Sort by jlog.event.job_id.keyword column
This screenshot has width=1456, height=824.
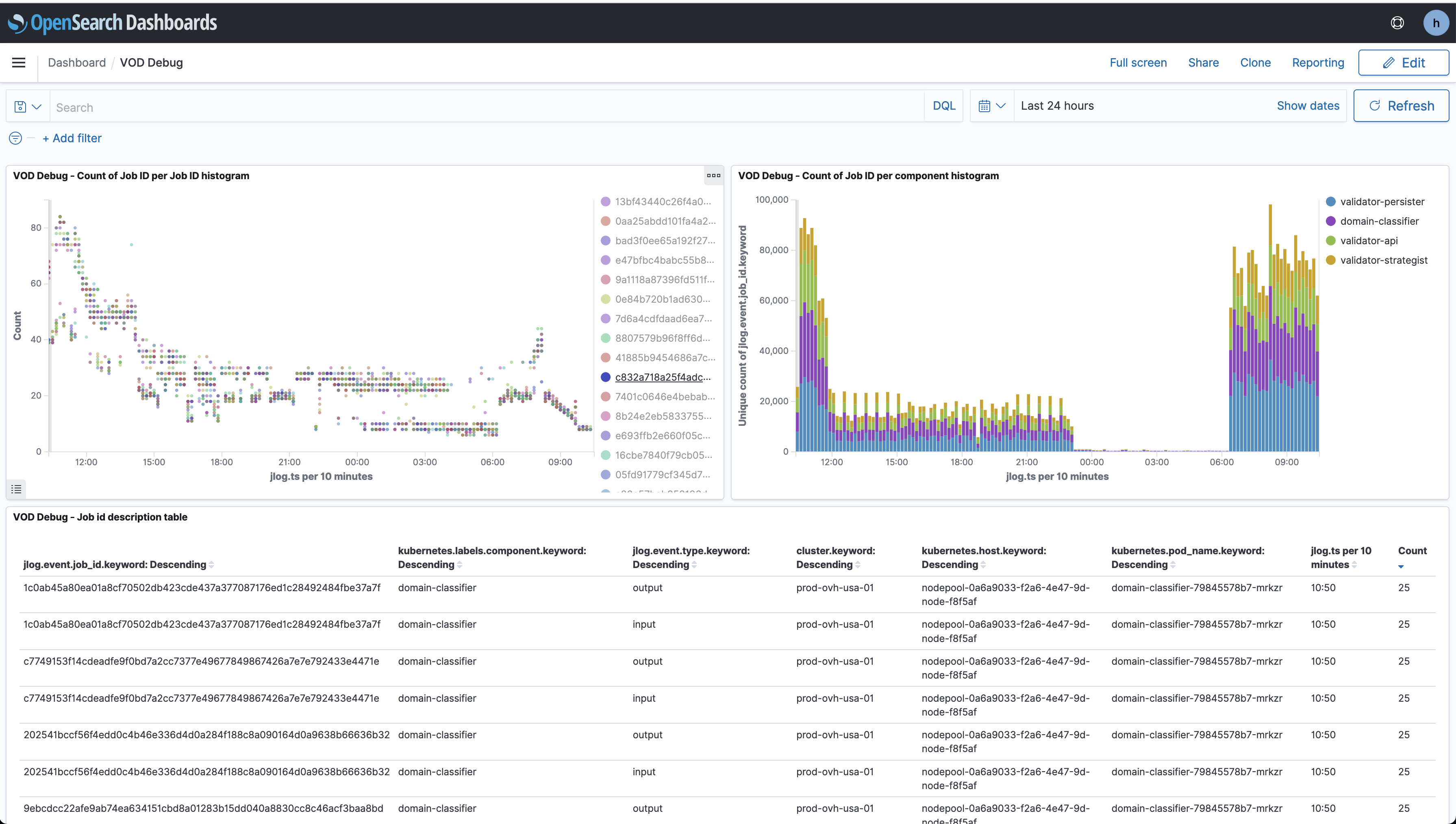[x=119, y=565]
